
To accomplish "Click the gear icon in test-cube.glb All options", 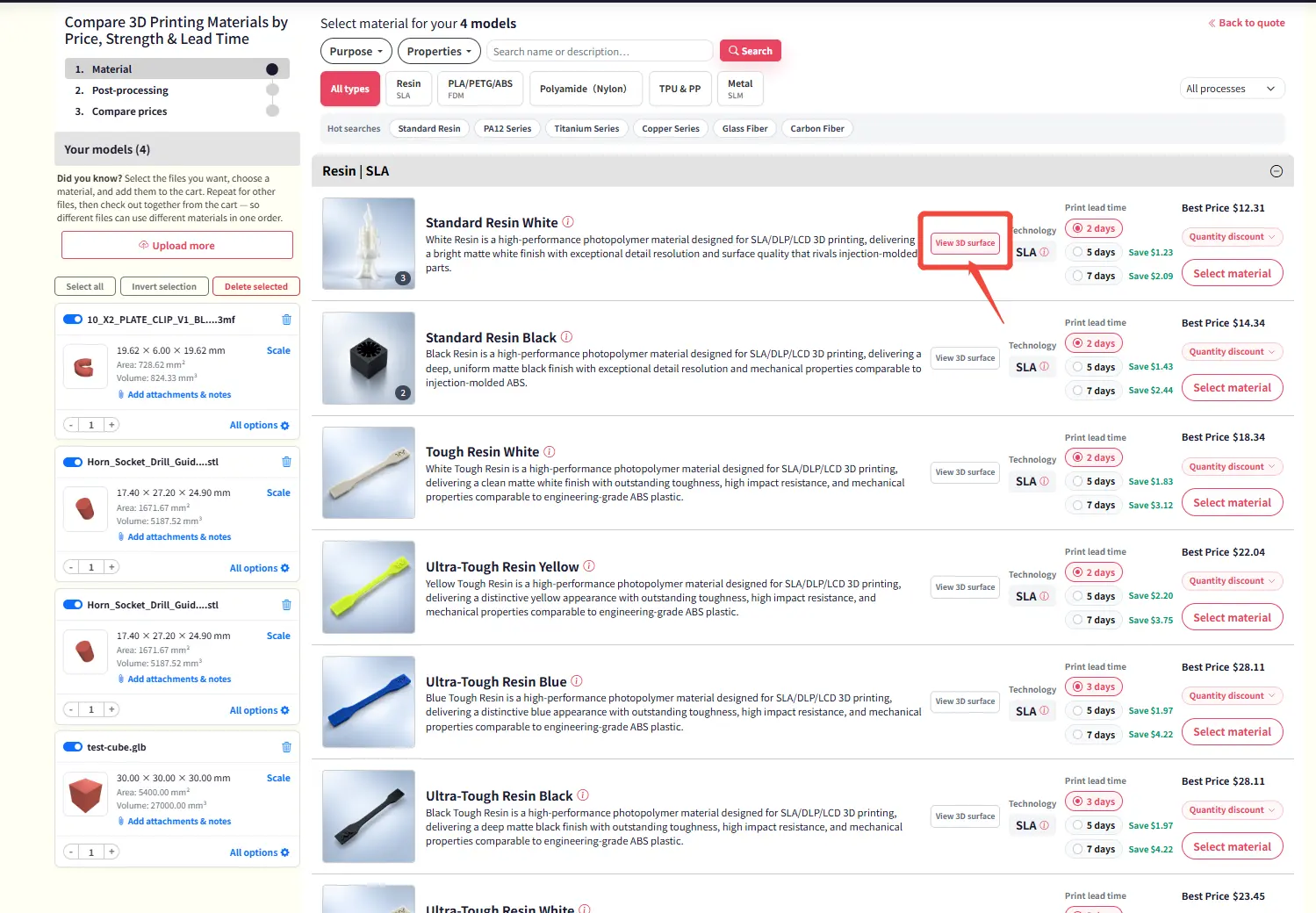I will coord(284,853).
